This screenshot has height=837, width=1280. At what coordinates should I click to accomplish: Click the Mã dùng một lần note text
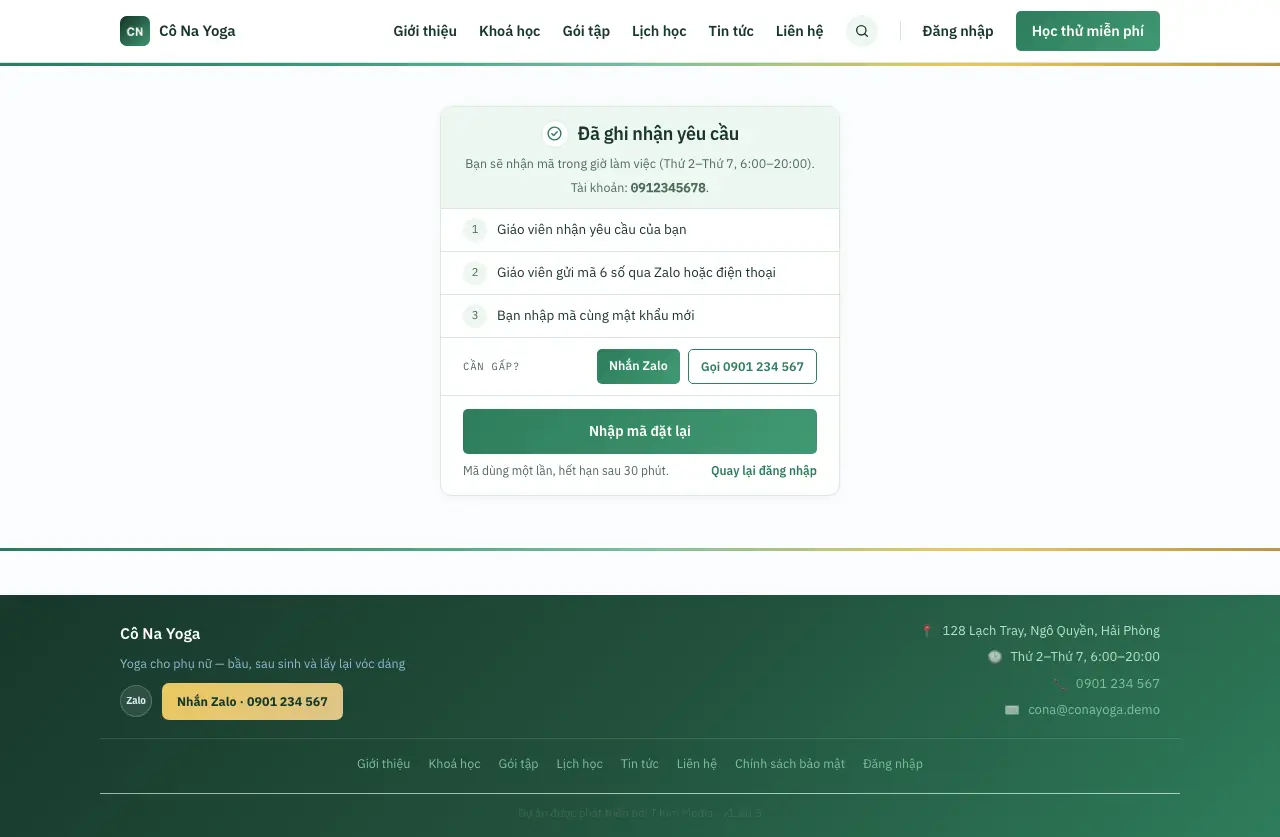566,471
